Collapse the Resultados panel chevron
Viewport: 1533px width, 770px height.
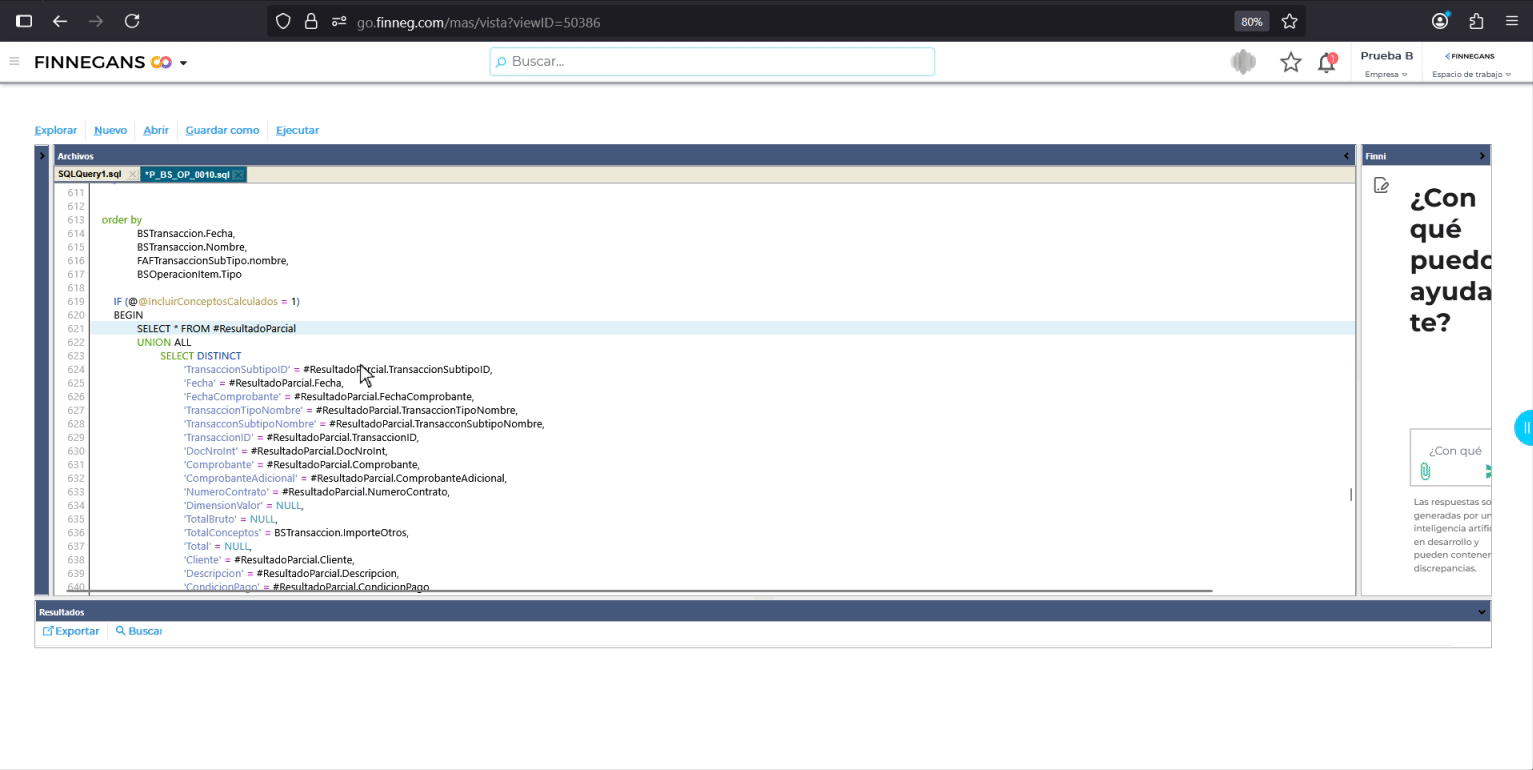[1482, 612]
